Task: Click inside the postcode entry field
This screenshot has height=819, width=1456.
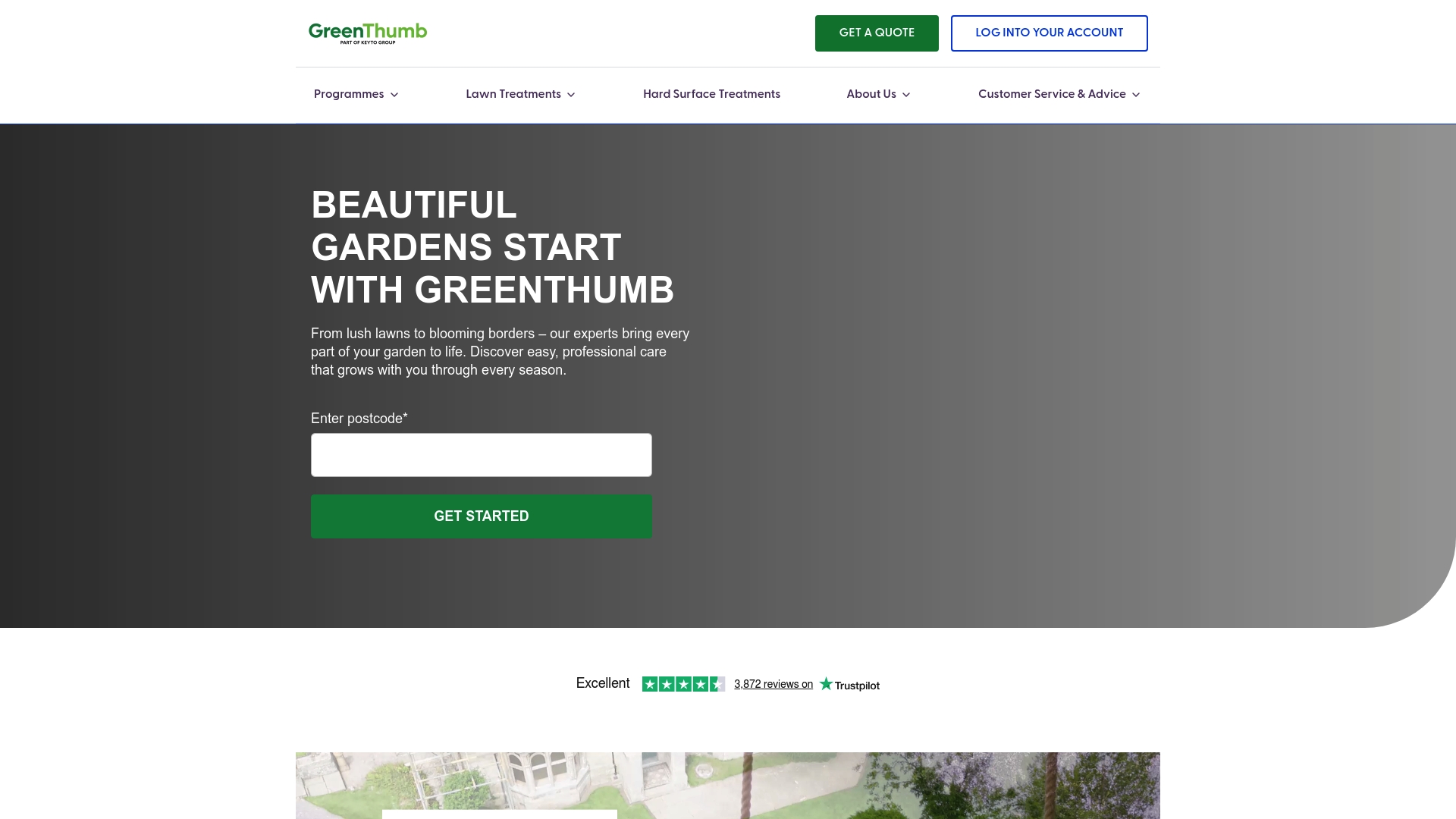Action: [481, 454]
